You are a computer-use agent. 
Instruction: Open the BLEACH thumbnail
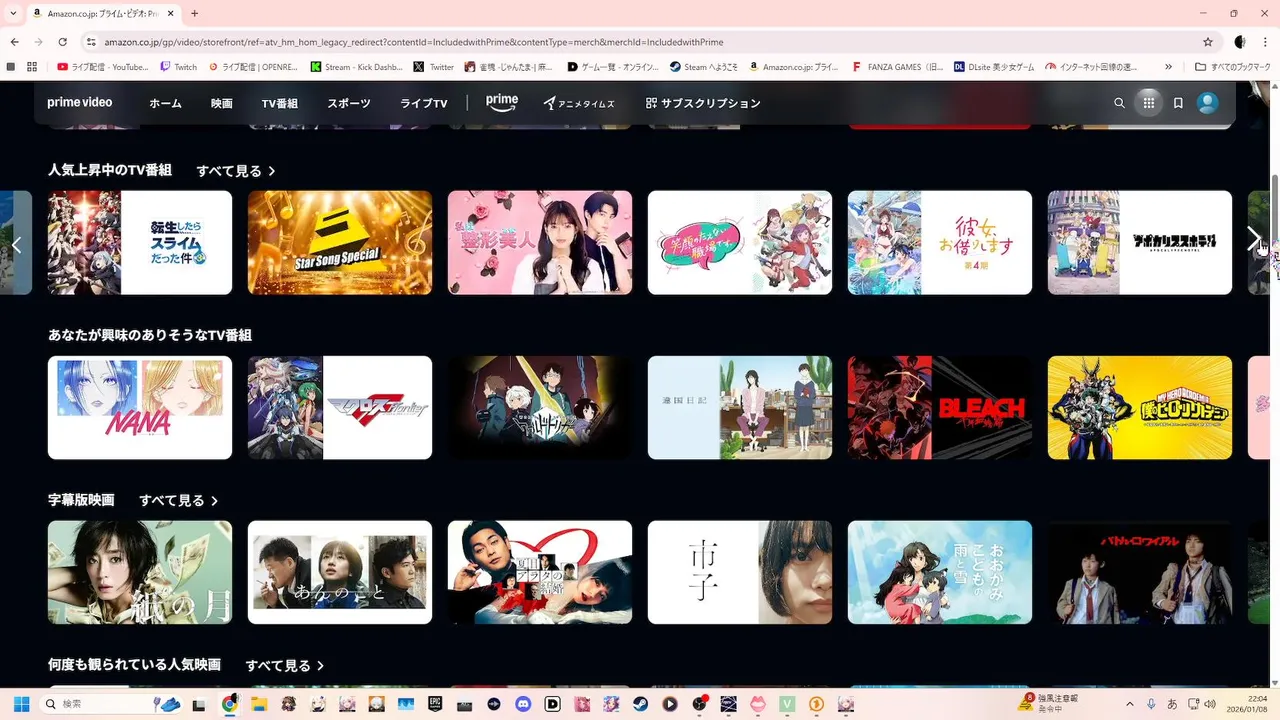(940, 408)
